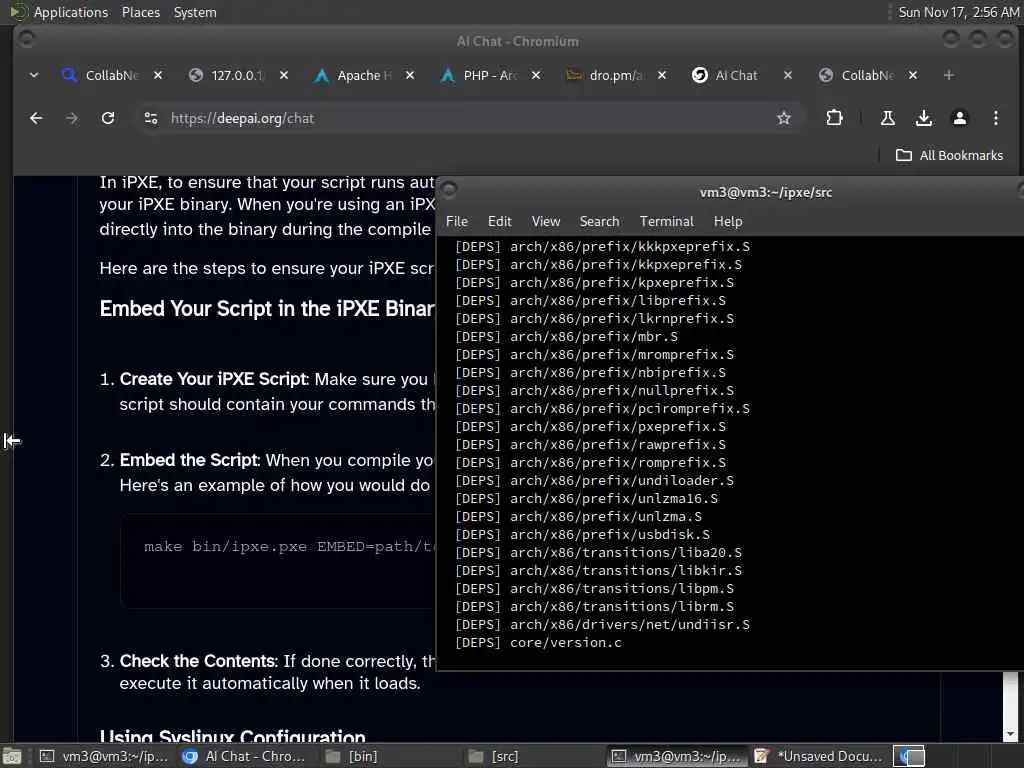This screenshot has width=1024, height=768.
Task: Click the browser forward arrow
Action: tap(72, 118)
